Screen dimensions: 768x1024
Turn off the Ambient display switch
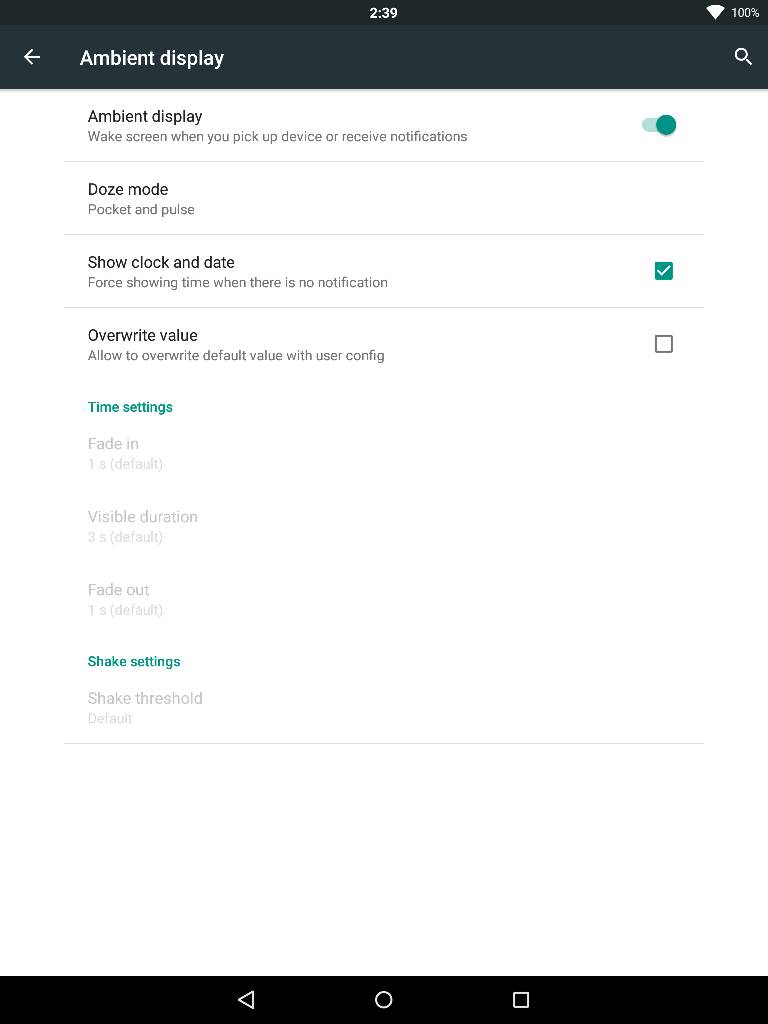tap(659, 125)
